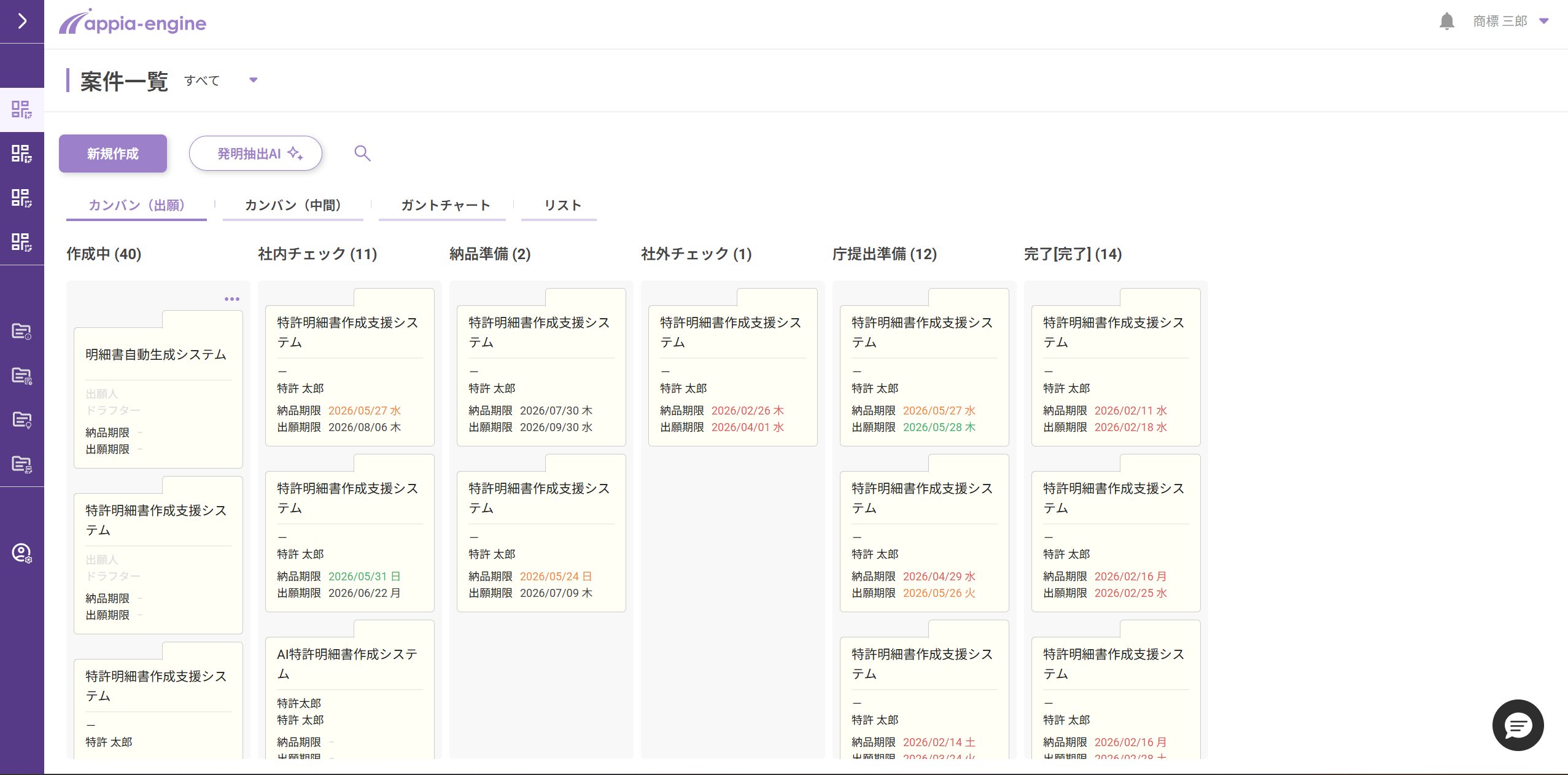Open the notifications bell
1568x775 pixels.
1447,21
